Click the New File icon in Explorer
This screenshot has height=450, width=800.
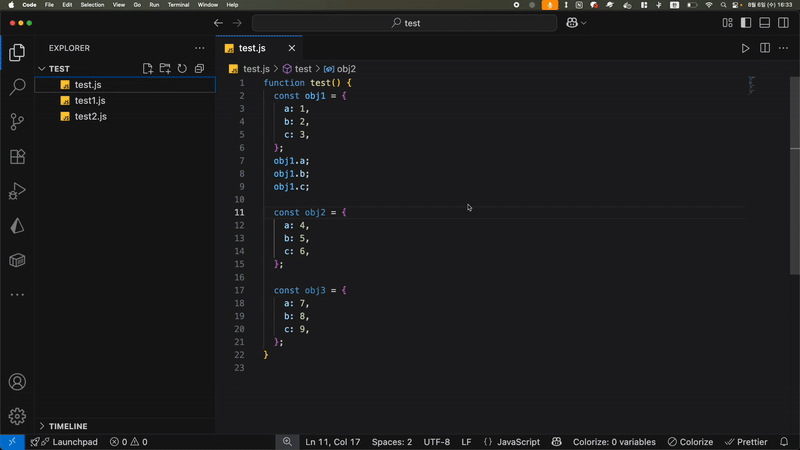[148, 69]
